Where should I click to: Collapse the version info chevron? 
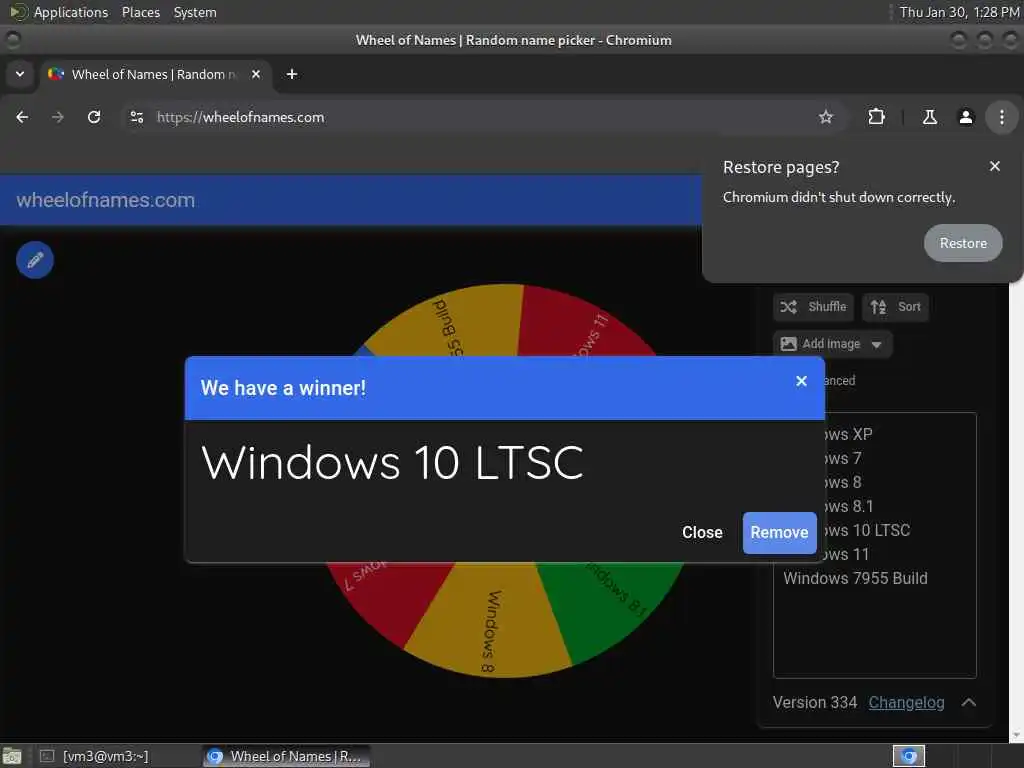pyautogui.click(x=968, y=703)
